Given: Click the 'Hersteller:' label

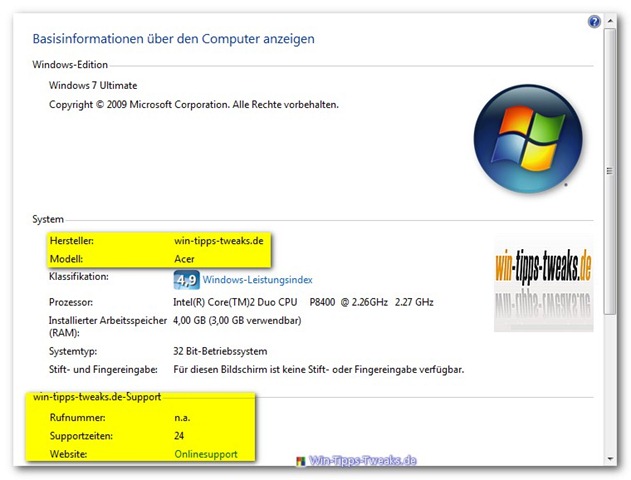Looking at the screenshot, I should [x=72, y=241].
